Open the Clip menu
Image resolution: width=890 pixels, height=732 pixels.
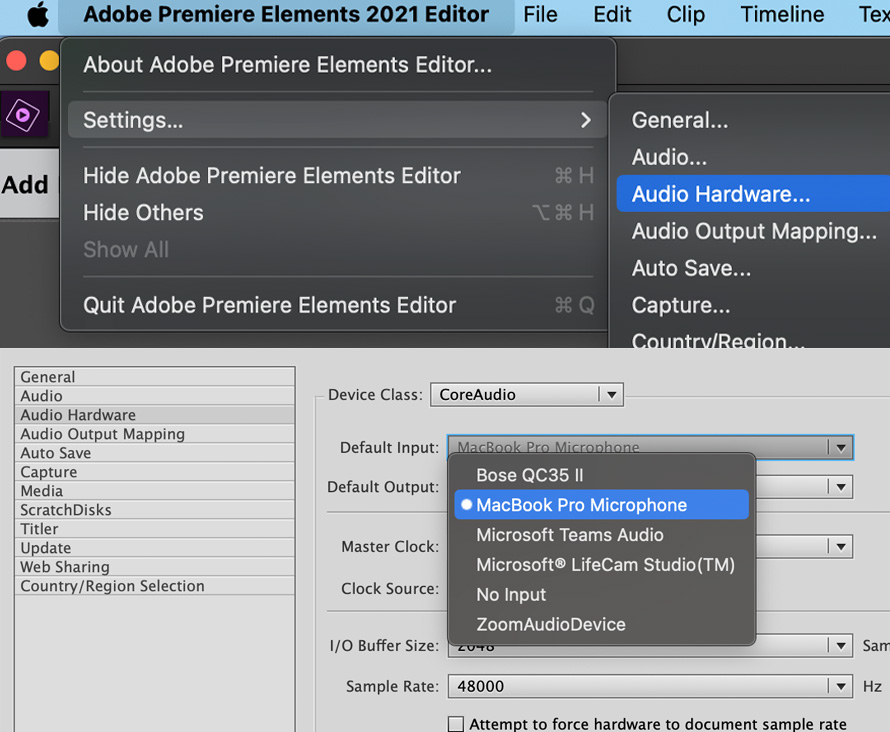point(686,14)
